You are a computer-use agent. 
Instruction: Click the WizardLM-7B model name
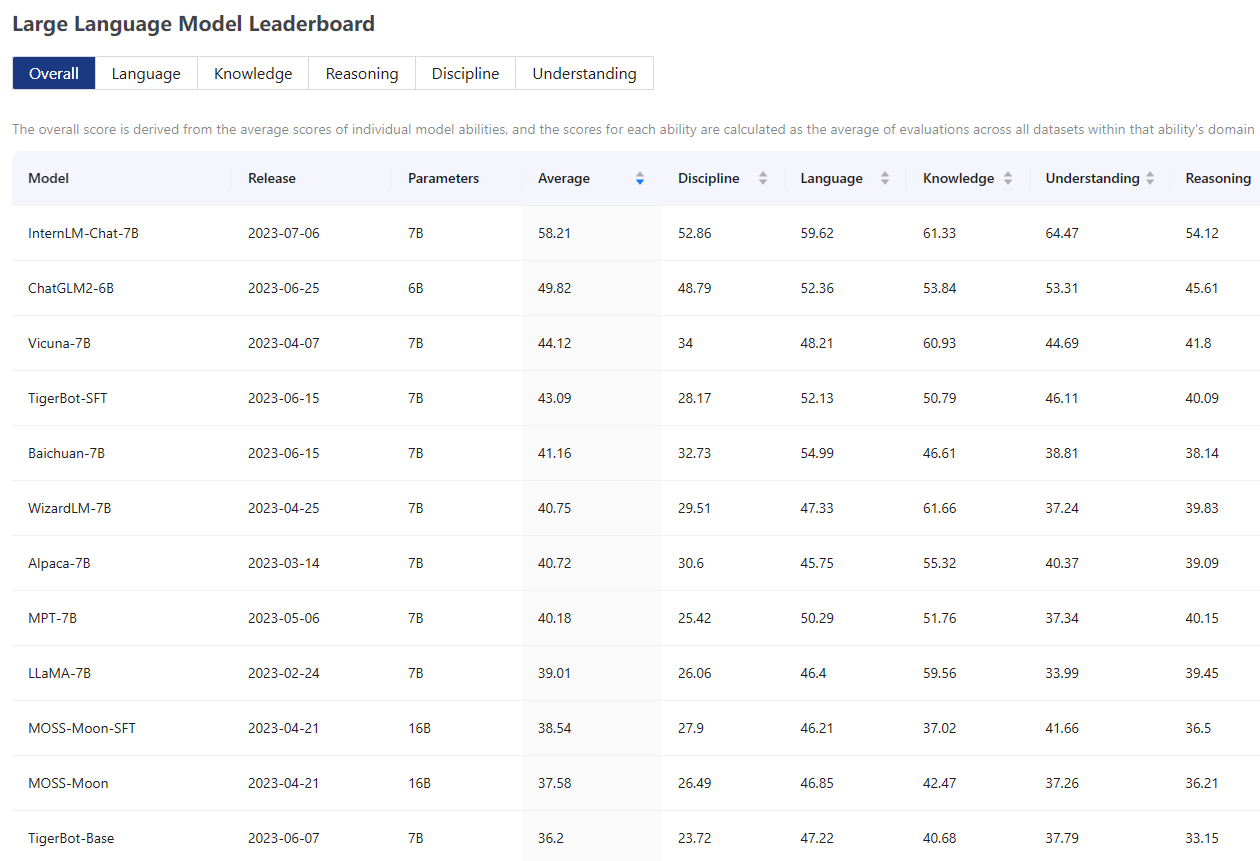pyautogui.click(x=70, y=508)
